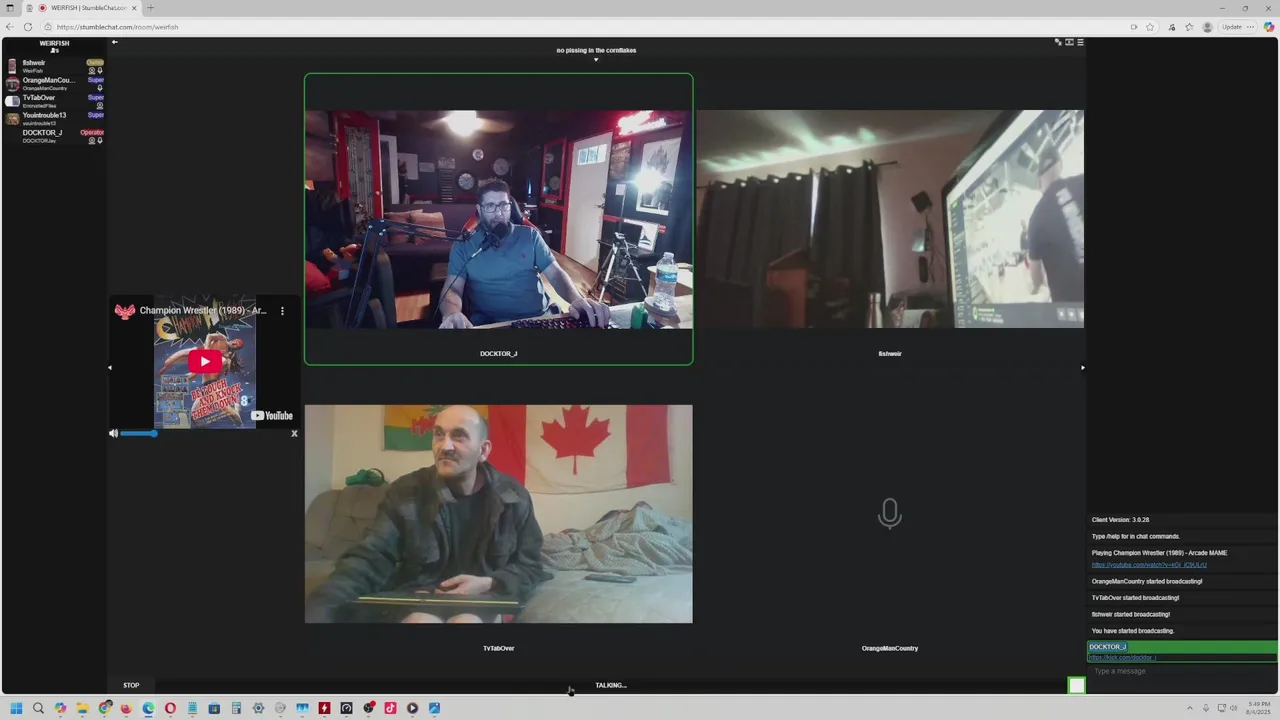The height and width of the screenshot is (720, 1280).
Task: Select Youintrouble13 in user list
Action: coord(54,119)
